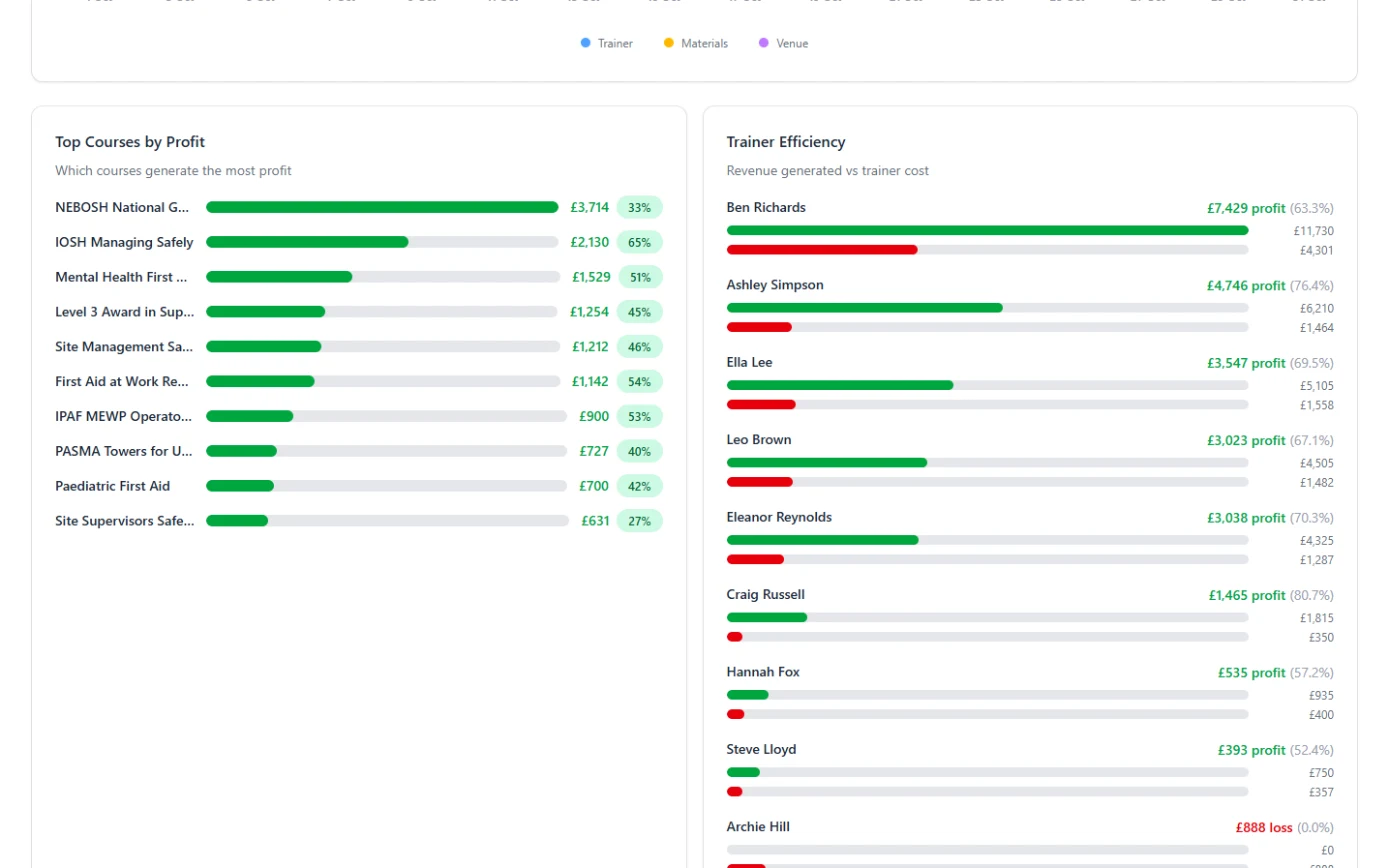
Task: Toggle the Trainer series in the chart legend
Action: click(606, 43)
